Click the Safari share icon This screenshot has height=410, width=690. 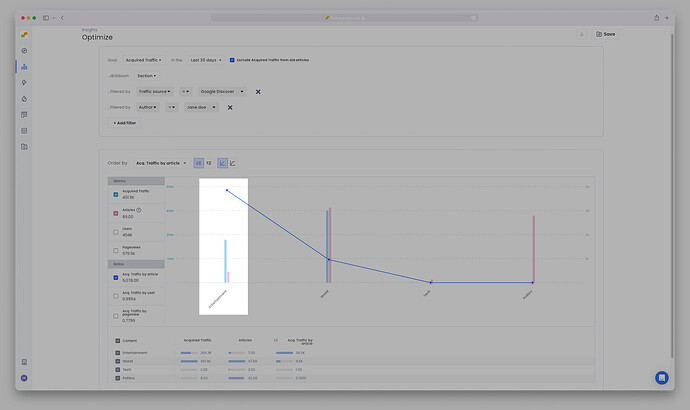coord(657,18)
